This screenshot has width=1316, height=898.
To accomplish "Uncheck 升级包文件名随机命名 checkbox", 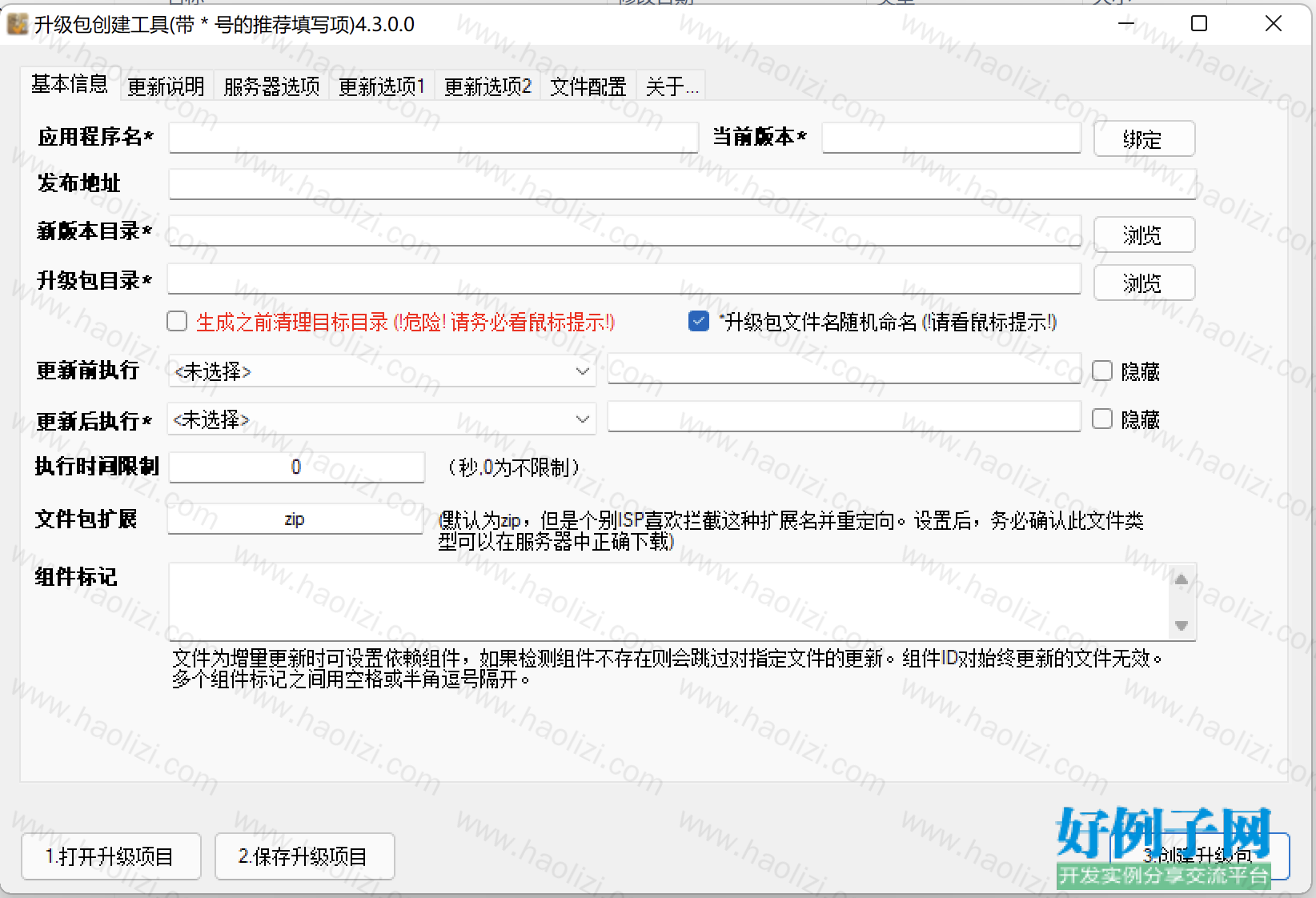I will (x=698, y=322).
